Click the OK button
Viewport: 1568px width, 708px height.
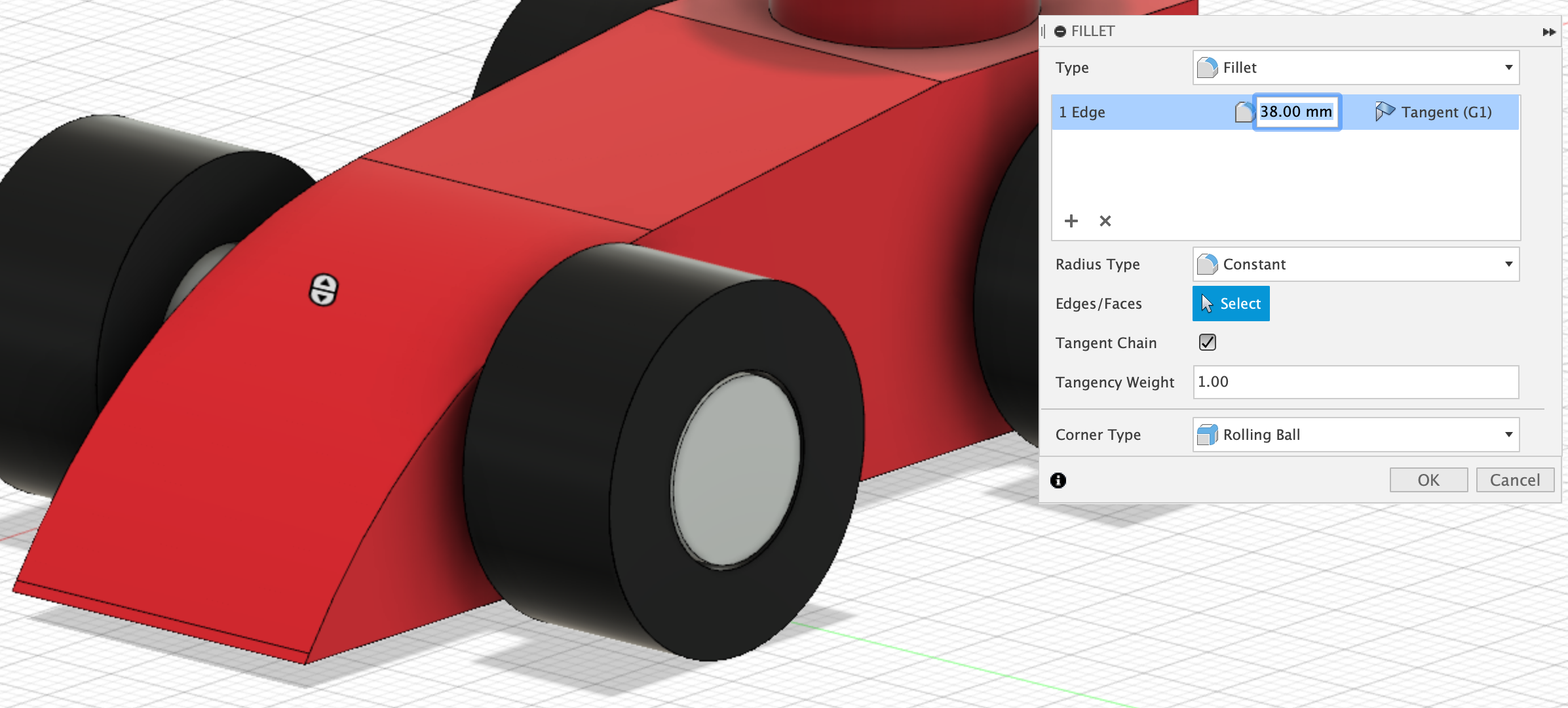click(x=1428, y=480)
